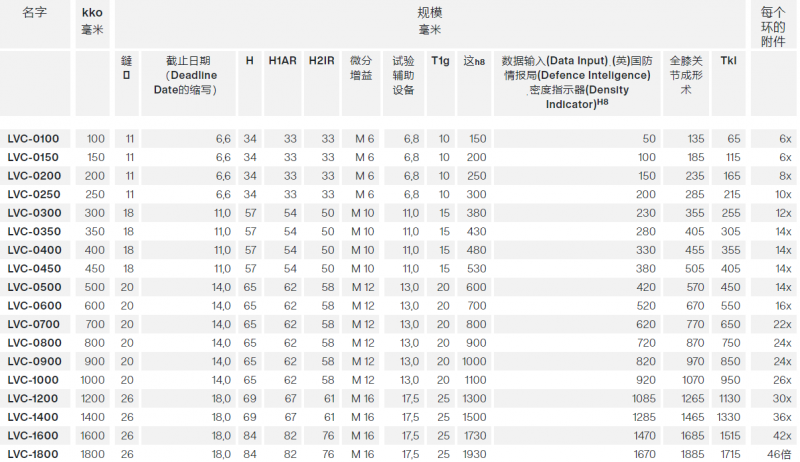Click the 试验辅助设备 column header
Viewport: 800px width, 462px height.
coord(404,75)
